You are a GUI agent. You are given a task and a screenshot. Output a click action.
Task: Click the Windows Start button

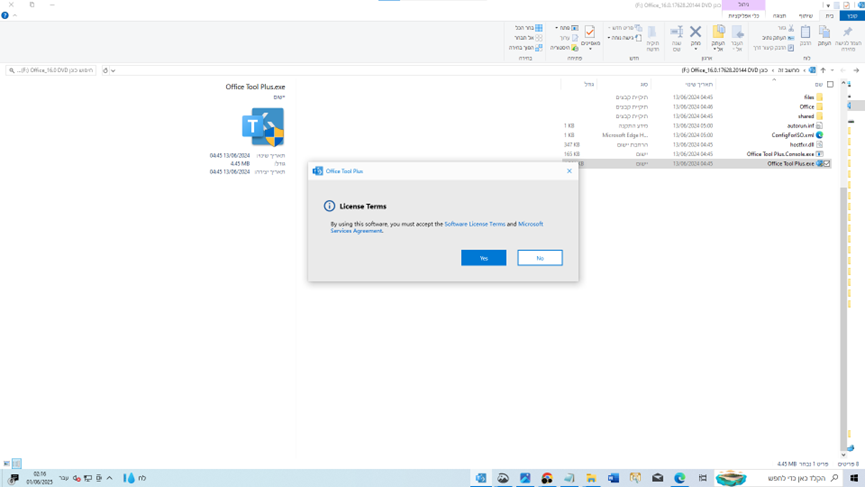[x=854, y=478]
